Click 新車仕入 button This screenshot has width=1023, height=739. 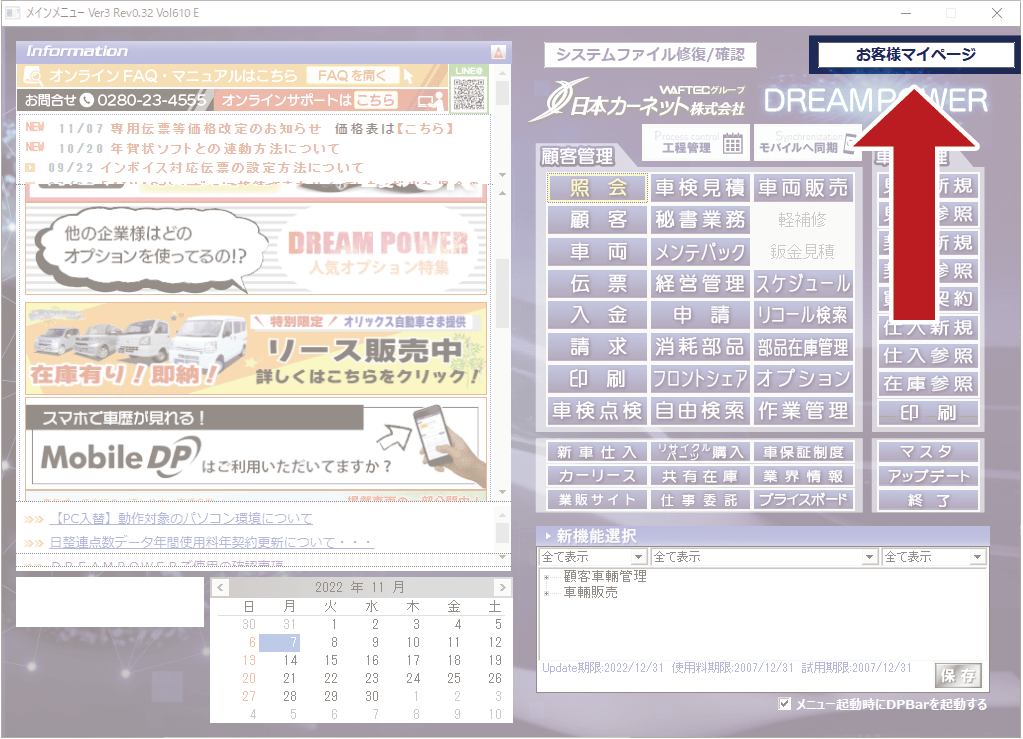(x=598, y=452)
